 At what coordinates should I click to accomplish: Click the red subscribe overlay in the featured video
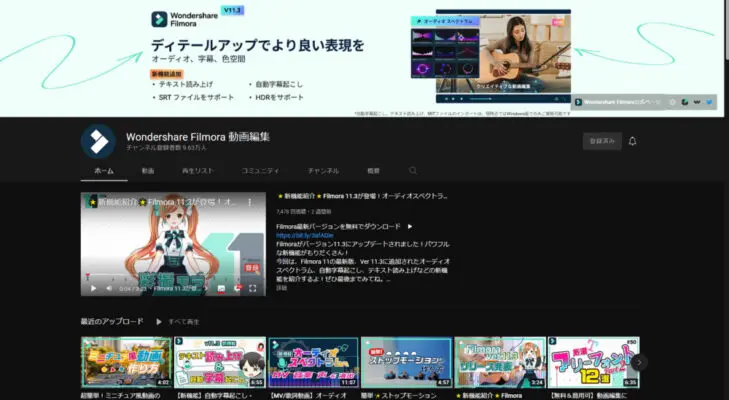pyautogui.click(x=252, y=268)
